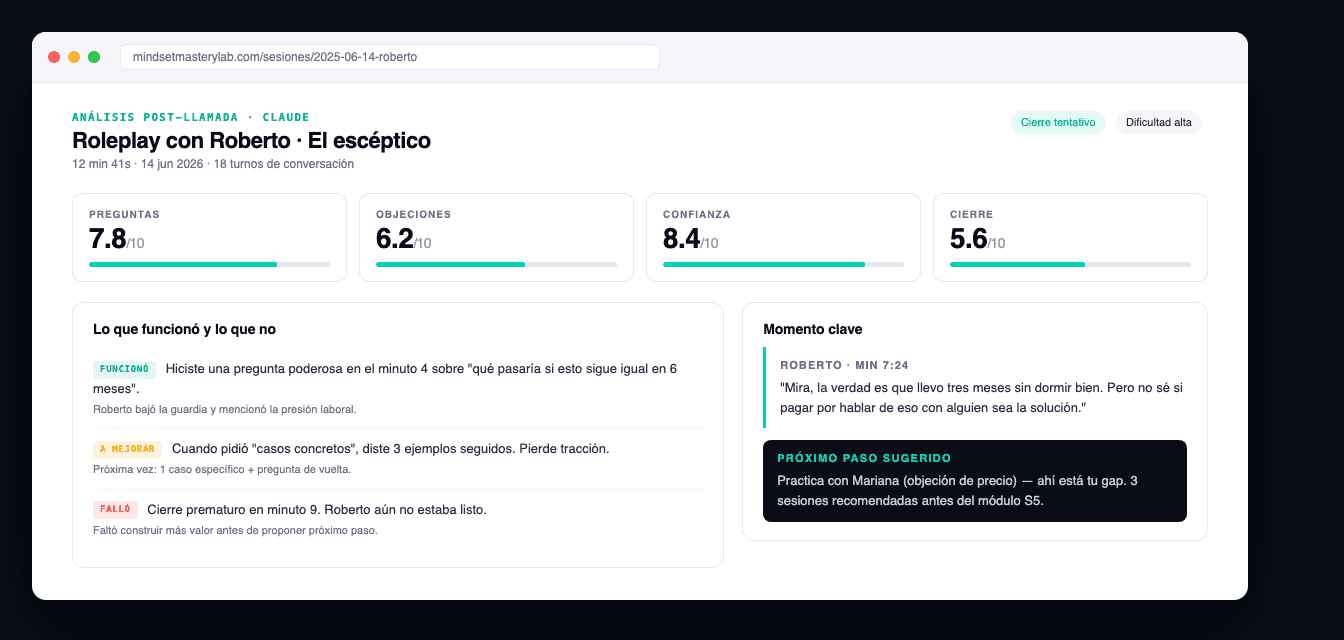Click the feedback about "casos concretos"

pos(390,449)
